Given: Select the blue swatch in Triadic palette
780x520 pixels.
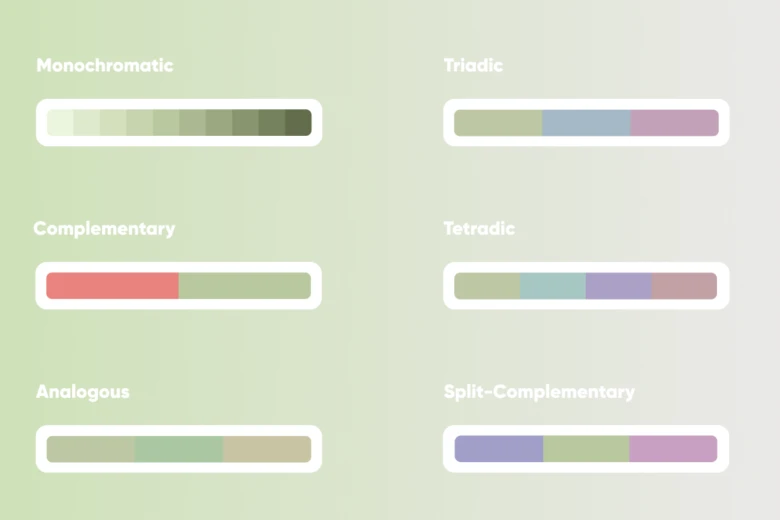Looking at the screenshot, I should 587,123.
